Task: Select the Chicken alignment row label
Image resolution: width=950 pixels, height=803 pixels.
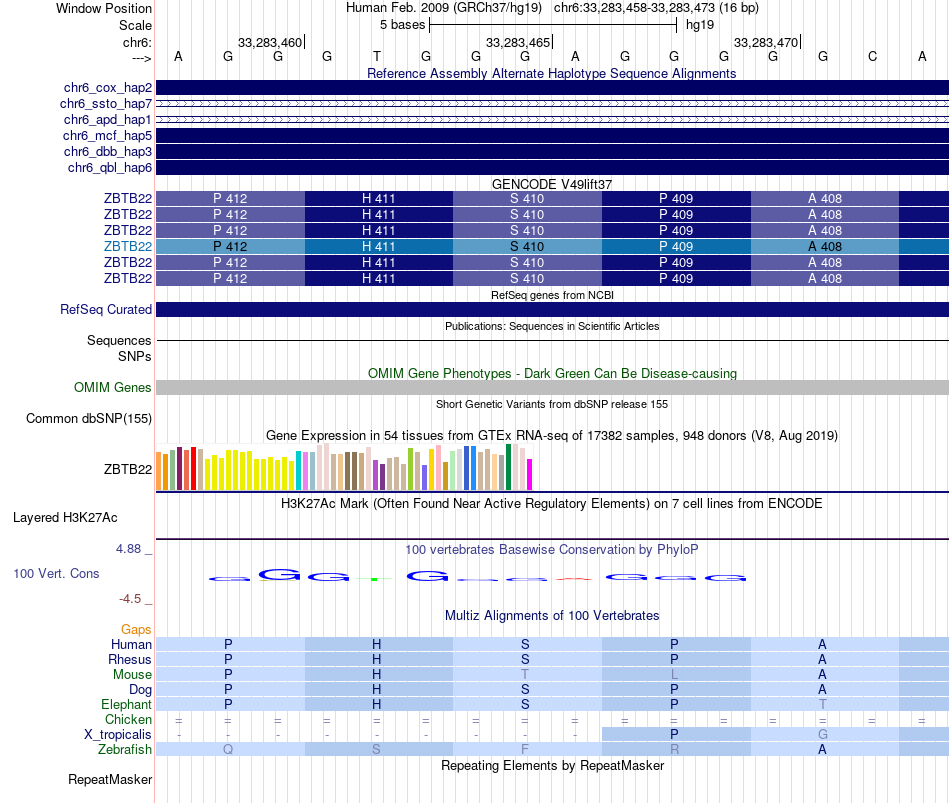Action: (128, 719)
